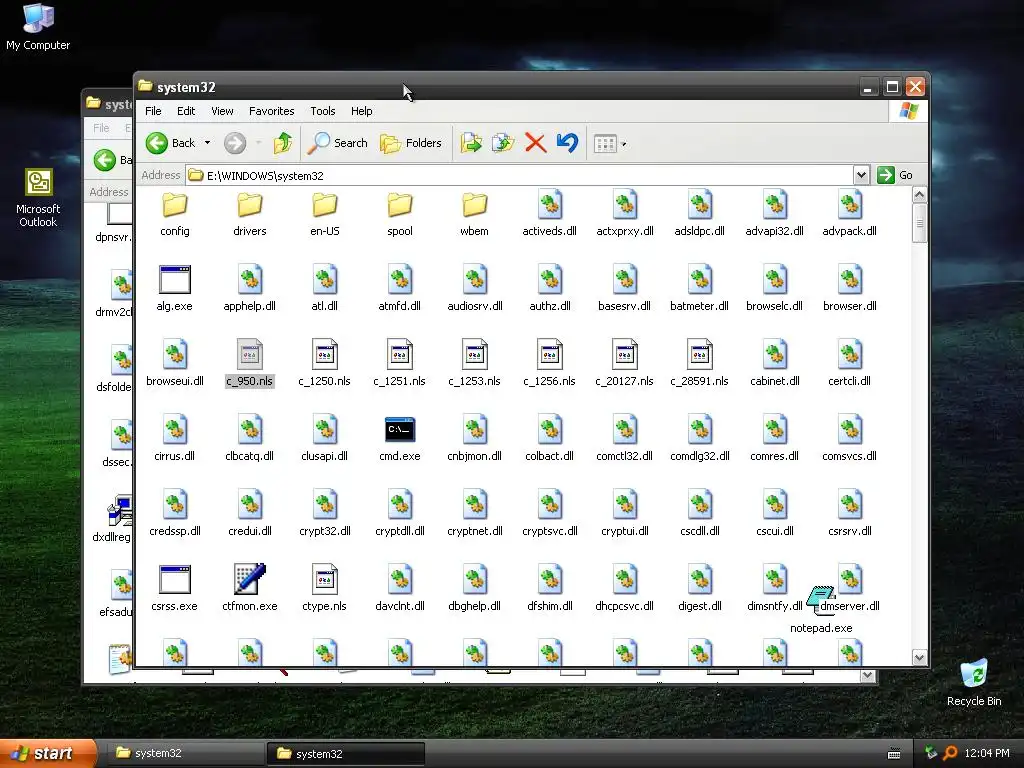
Task: Select the alg.exe file icon
Action: [x=175, y=280]
